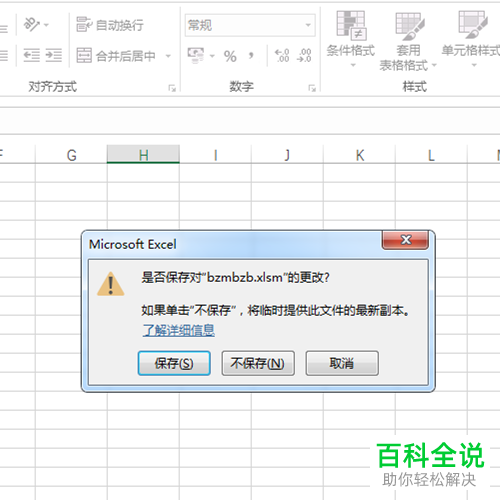Viewport: 500px width, 500px height.
Task: Increase indent in alignment group
Action: click(x=54, y=55)
